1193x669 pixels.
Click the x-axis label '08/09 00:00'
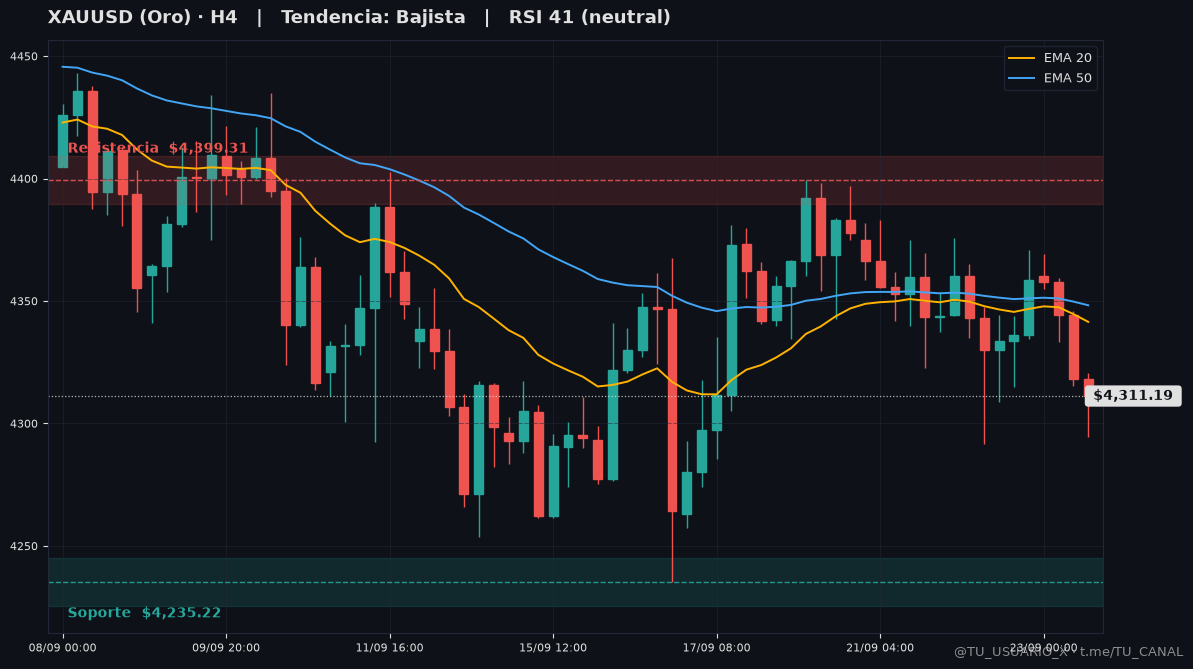pos(62,648)
